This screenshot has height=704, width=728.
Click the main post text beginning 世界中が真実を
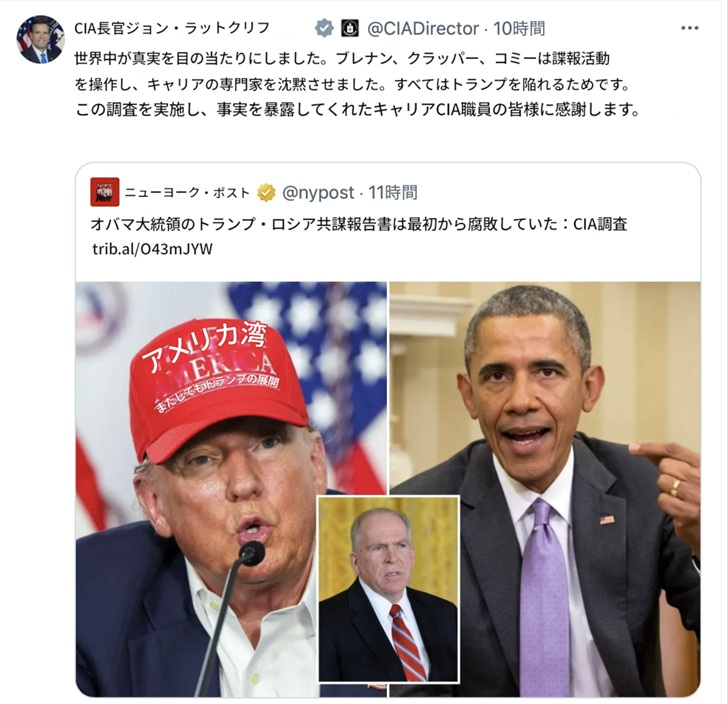pos(357,85)
